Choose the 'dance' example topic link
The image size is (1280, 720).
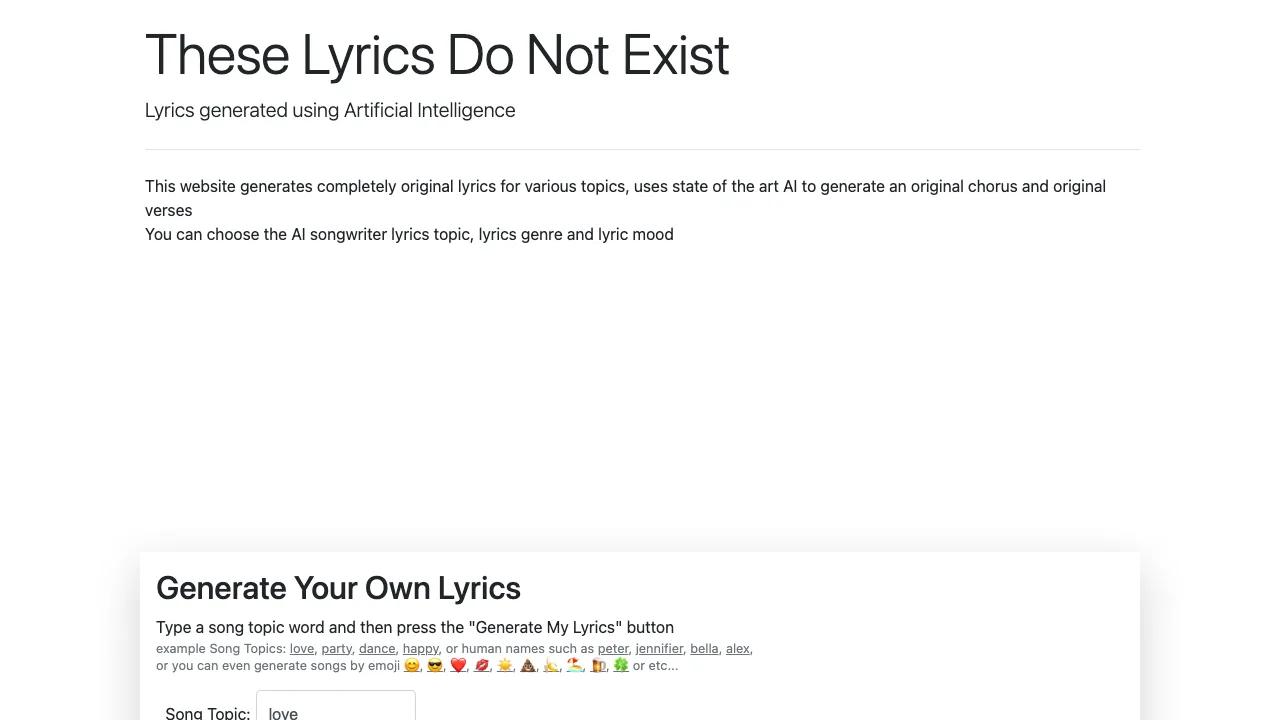tap(377, 648)
